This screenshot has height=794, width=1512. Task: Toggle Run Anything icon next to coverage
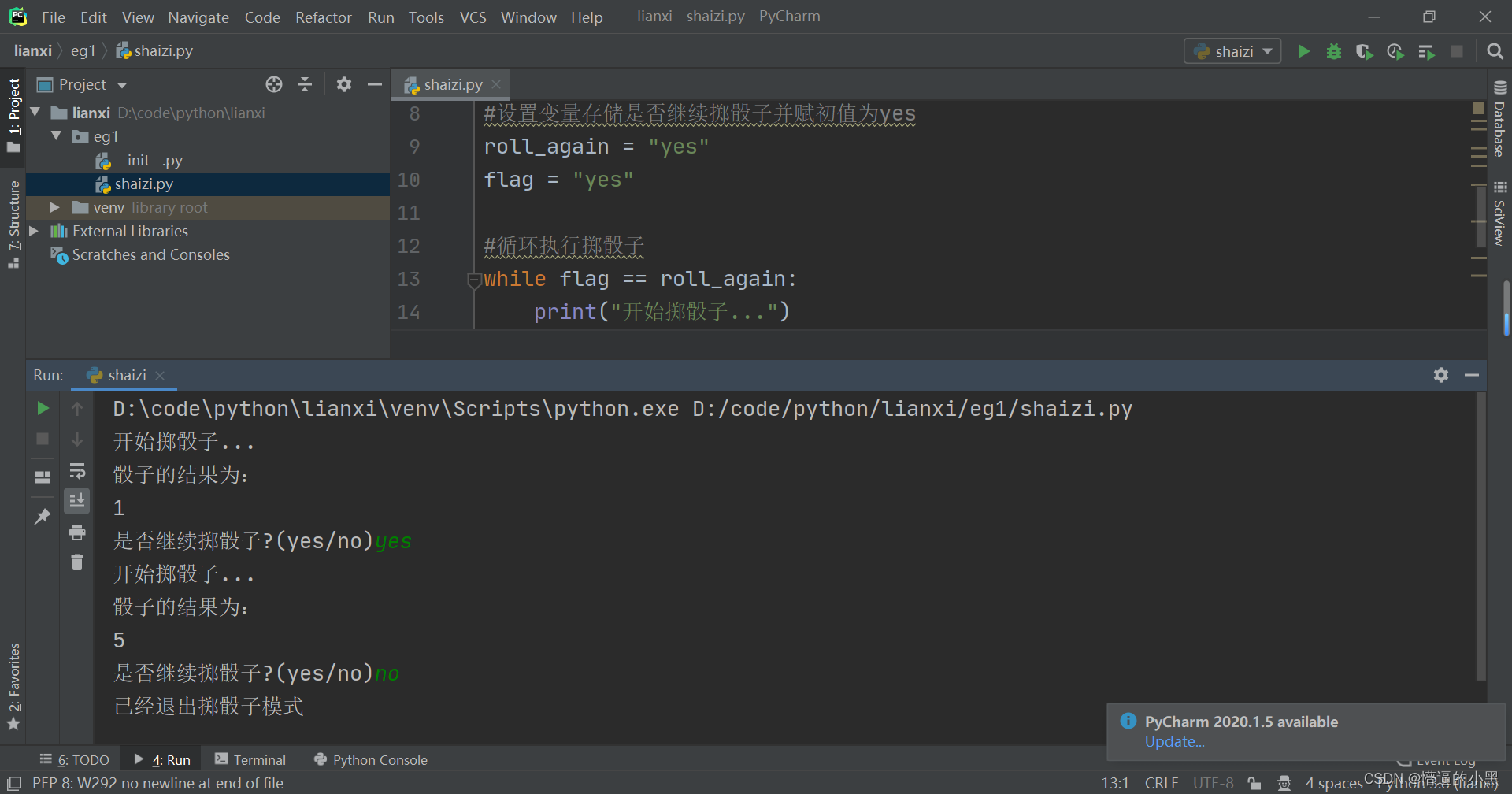[x=1426, y=51]
